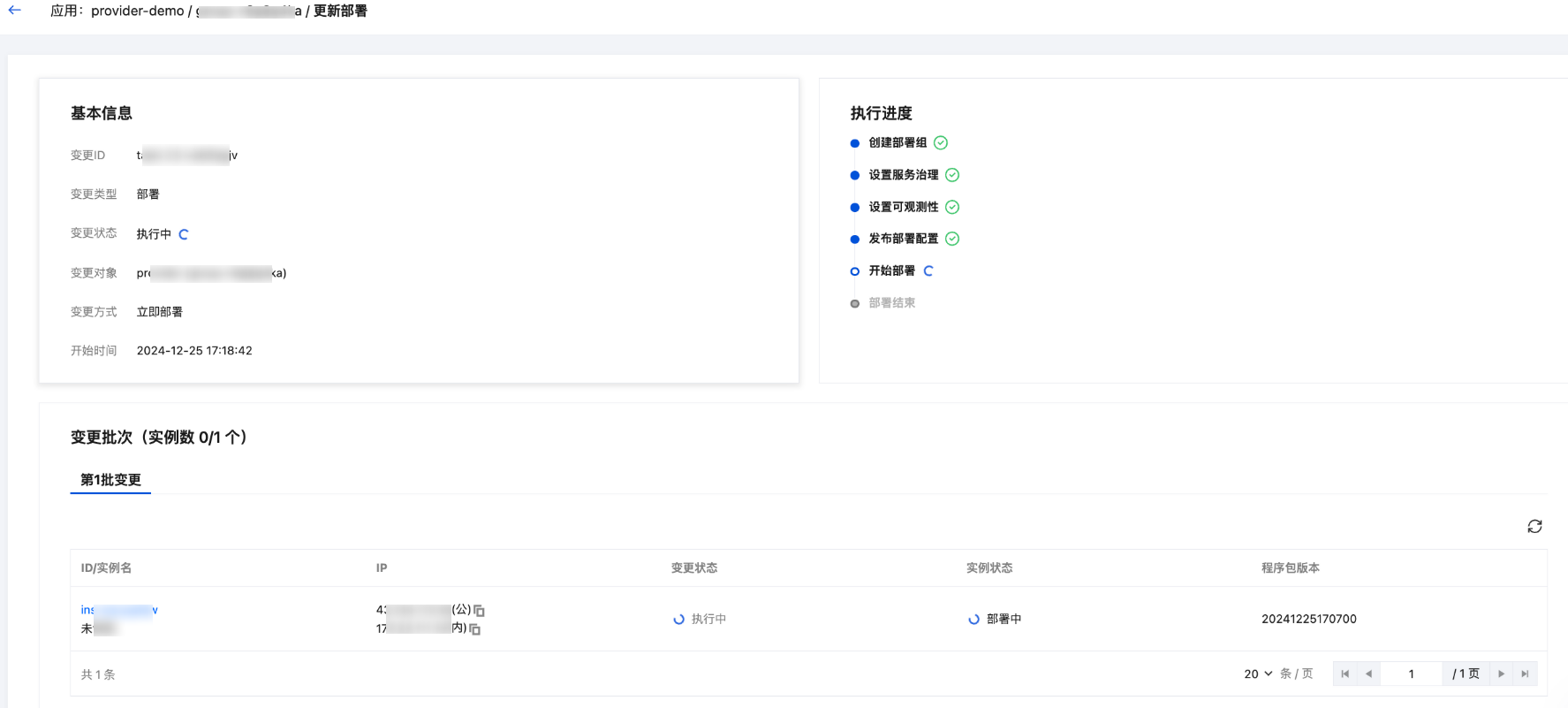The image size is (1568, 708).
Task: Click the 变更状态 column header
Action: click(694, 568)
